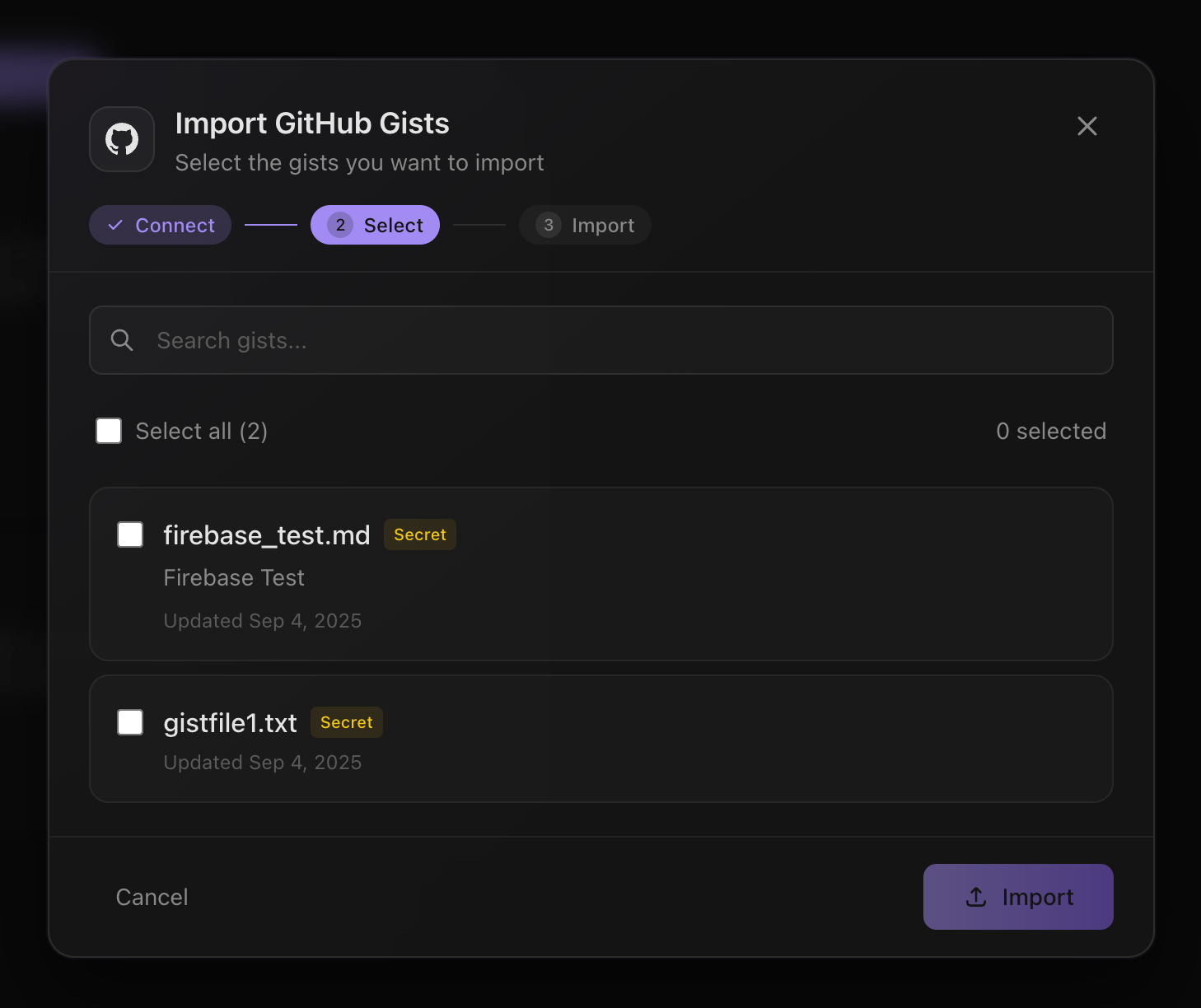Click the numbered circle 3 in Import step
1201x1008 pixels.
click(548, 225)
